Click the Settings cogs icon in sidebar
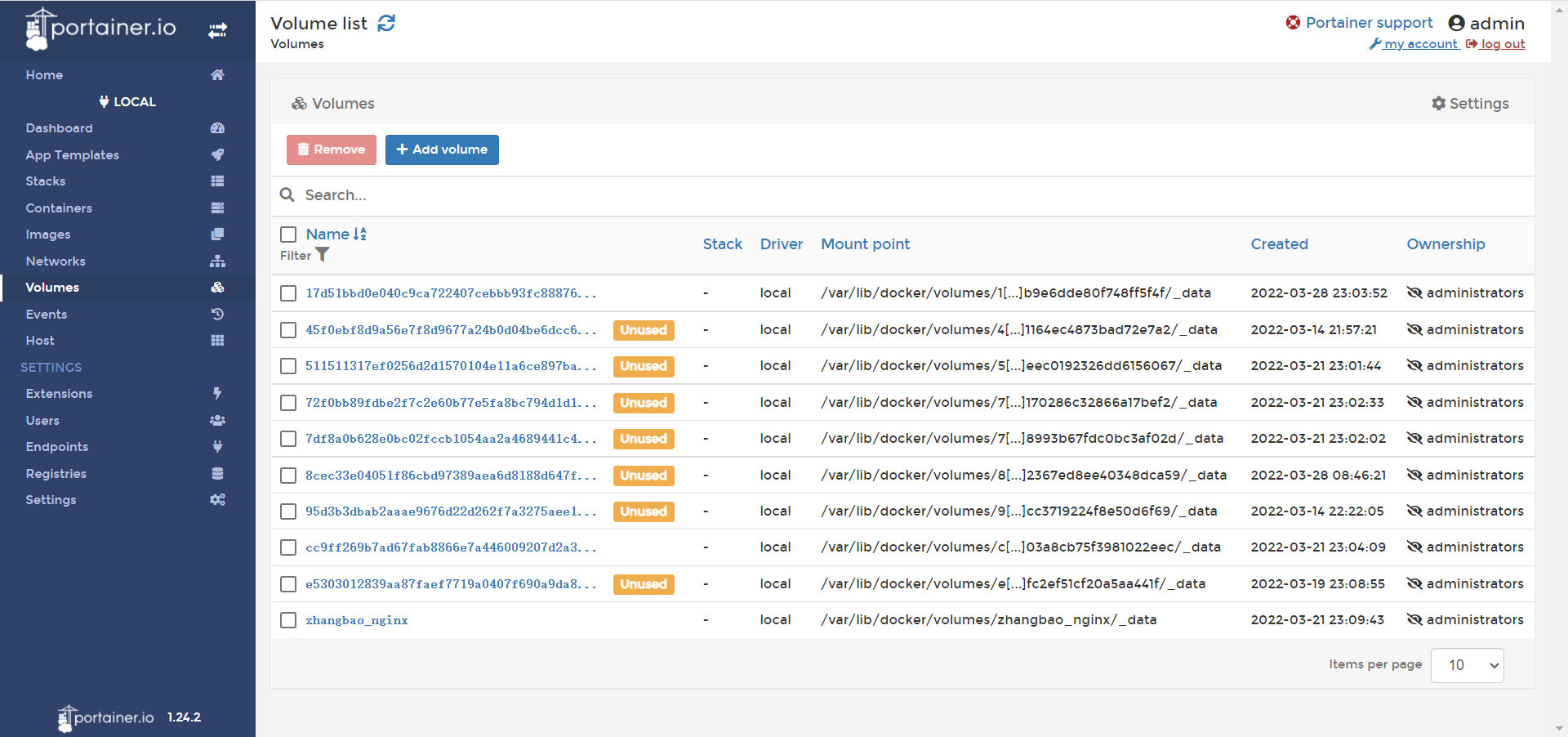Image resolution: width=1568 pixels, height=737 pixels. click(217, 500)
